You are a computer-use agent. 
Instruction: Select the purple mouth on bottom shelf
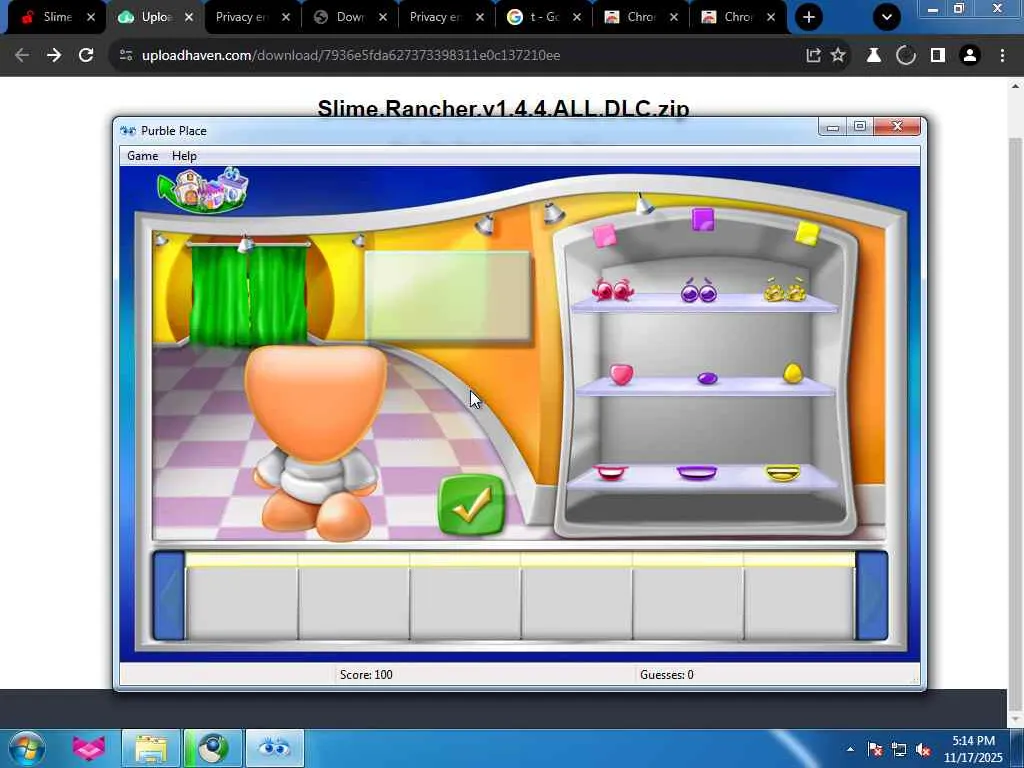[697, 472]
